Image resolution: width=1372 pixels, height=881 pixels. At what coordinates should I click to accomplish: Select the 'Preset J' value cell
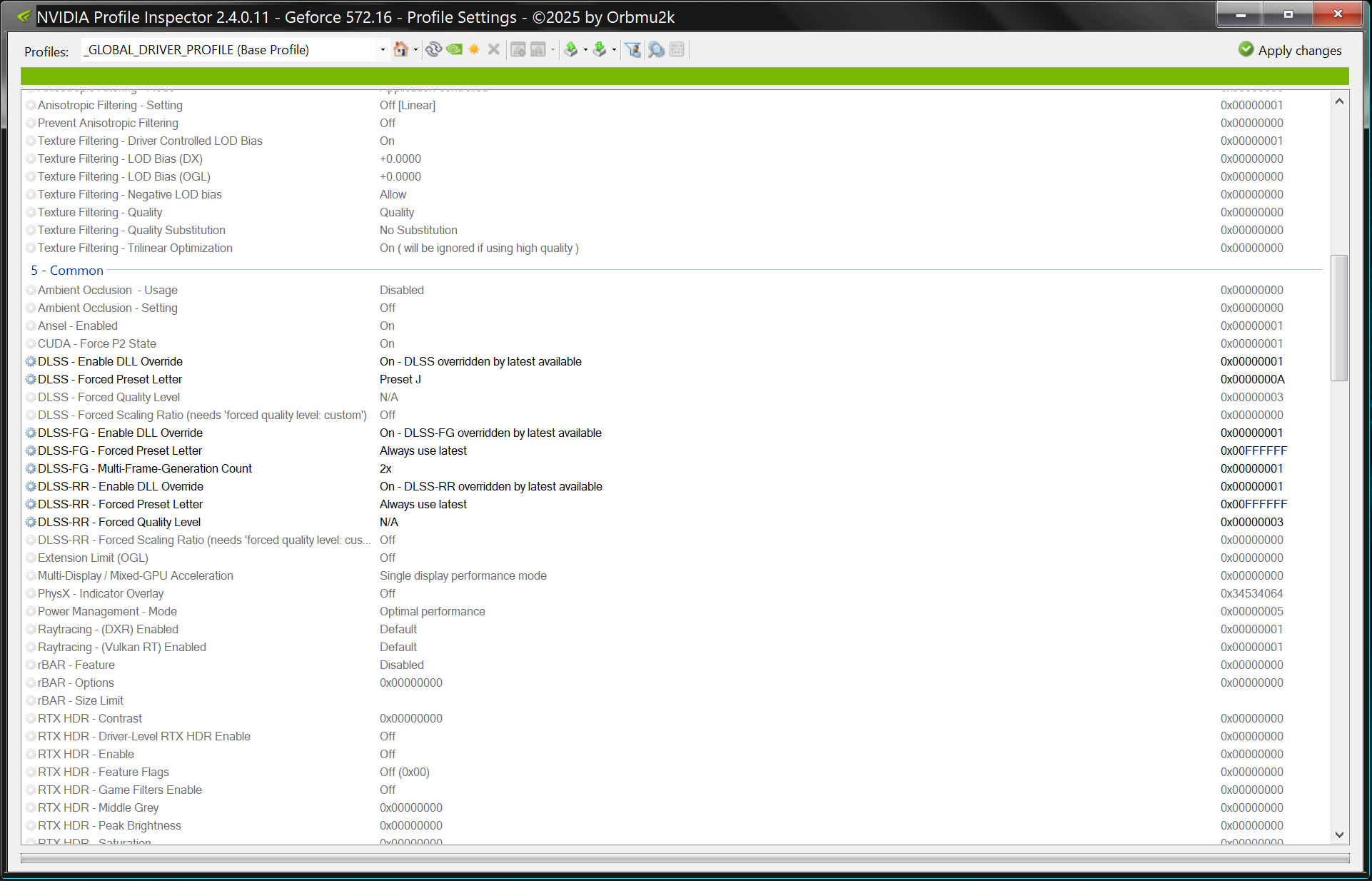[400, 379]
